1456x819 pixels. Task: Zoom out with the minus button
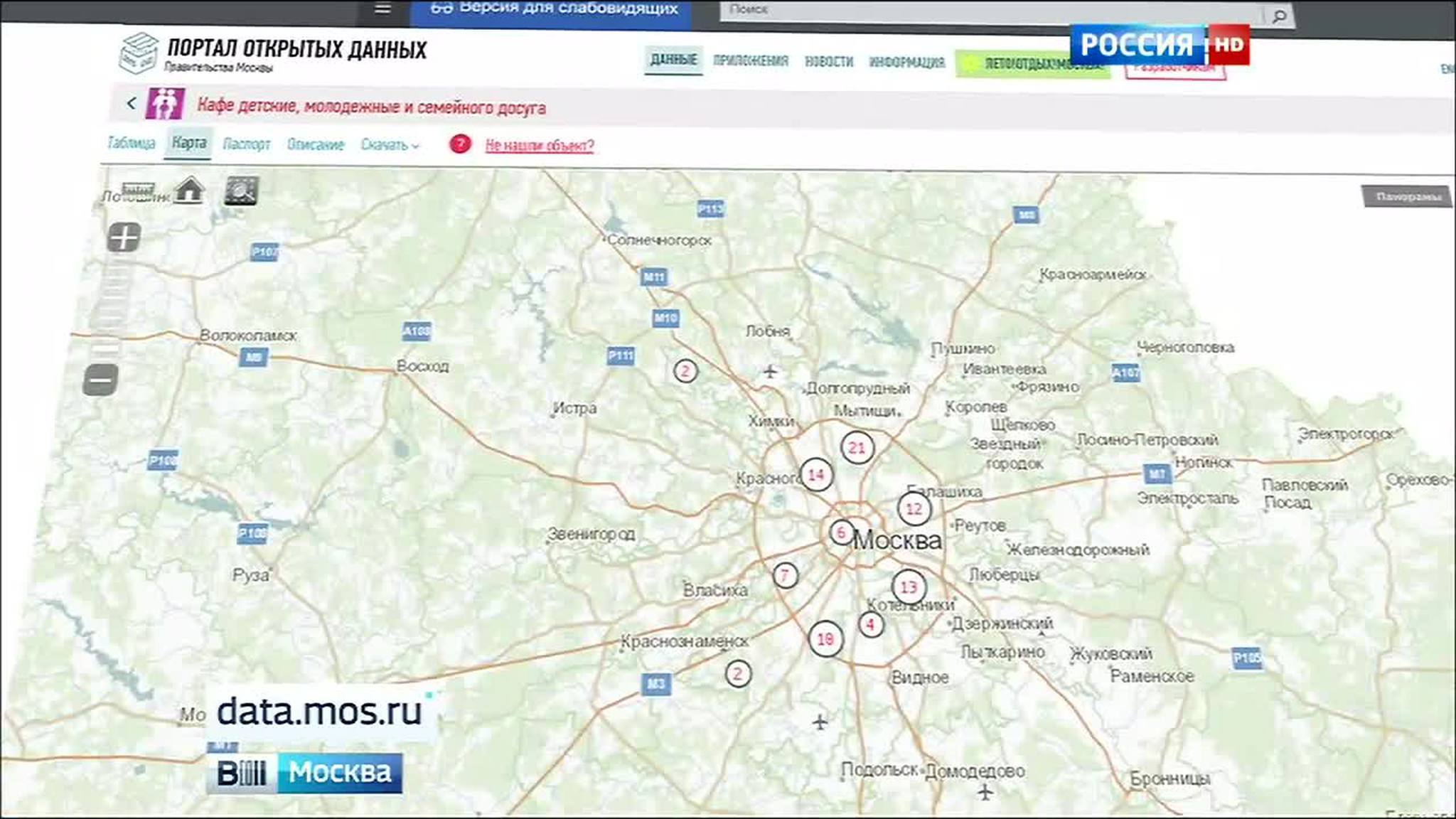[100, 380]
